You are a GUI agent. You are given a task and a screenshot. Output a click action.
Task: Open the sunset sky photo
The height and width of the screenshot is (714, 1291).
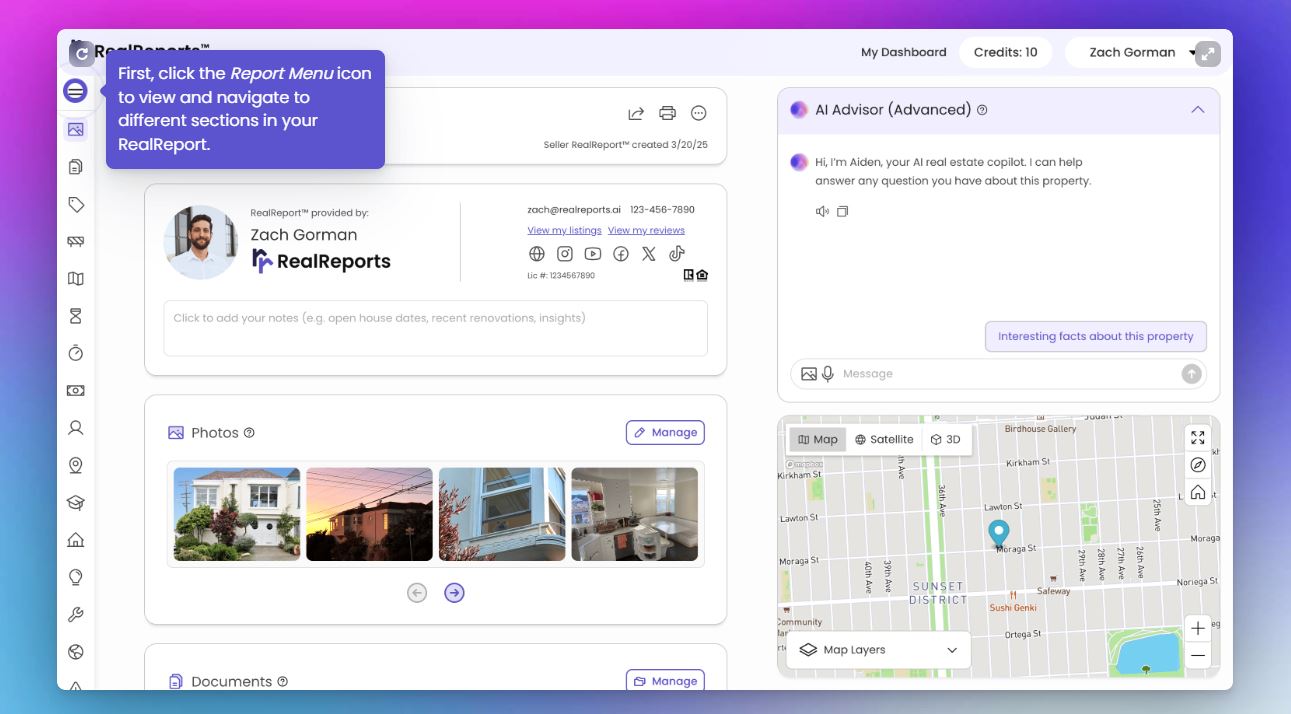pyautogui.click(x=369, y=514)
